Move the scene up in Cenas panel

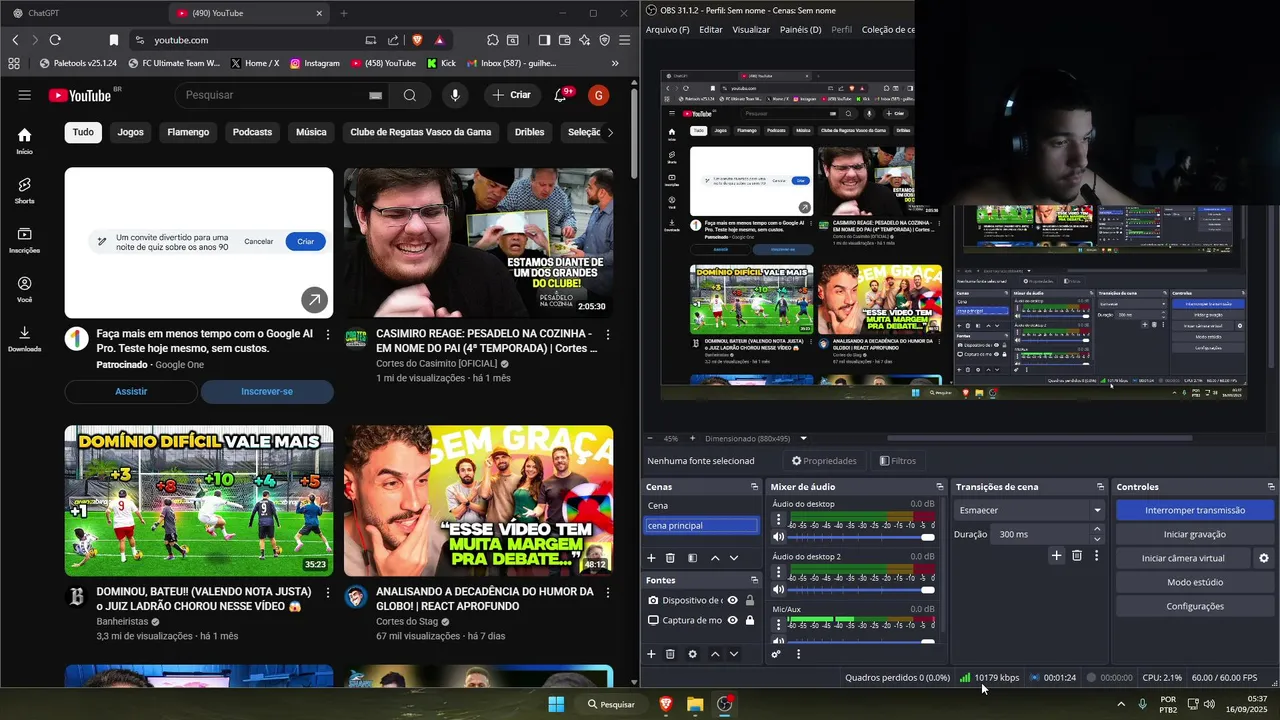pos(714,558)
